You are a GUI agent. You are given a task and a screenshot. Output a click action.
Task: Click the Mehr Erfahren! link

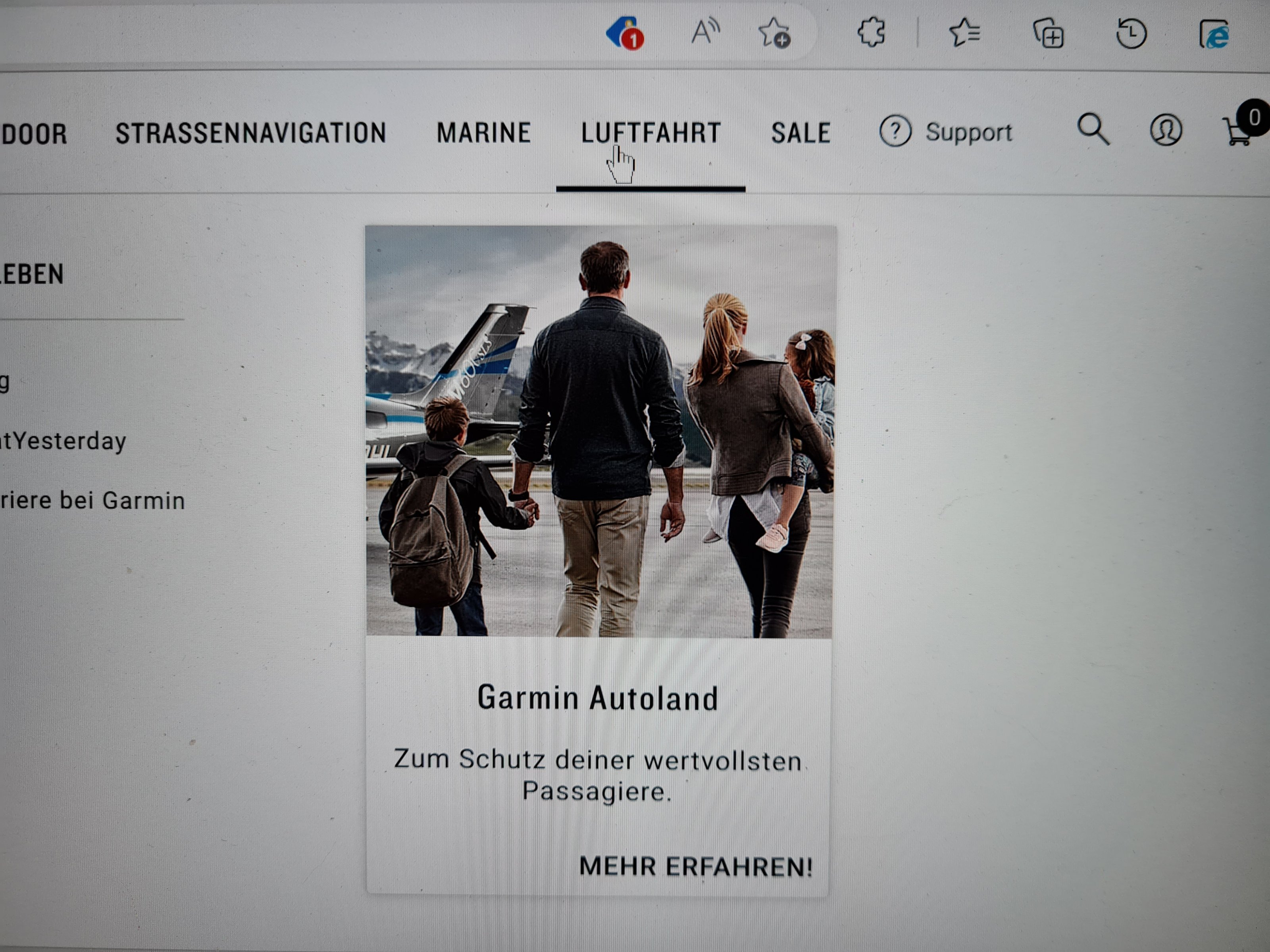click(x=696, y=866)
